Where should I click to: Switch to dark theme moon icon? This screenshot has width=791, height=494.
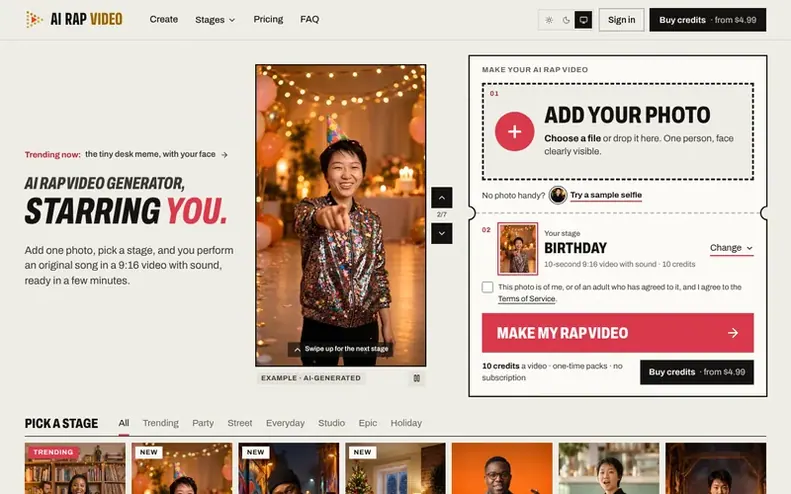(x=566, y=20)
